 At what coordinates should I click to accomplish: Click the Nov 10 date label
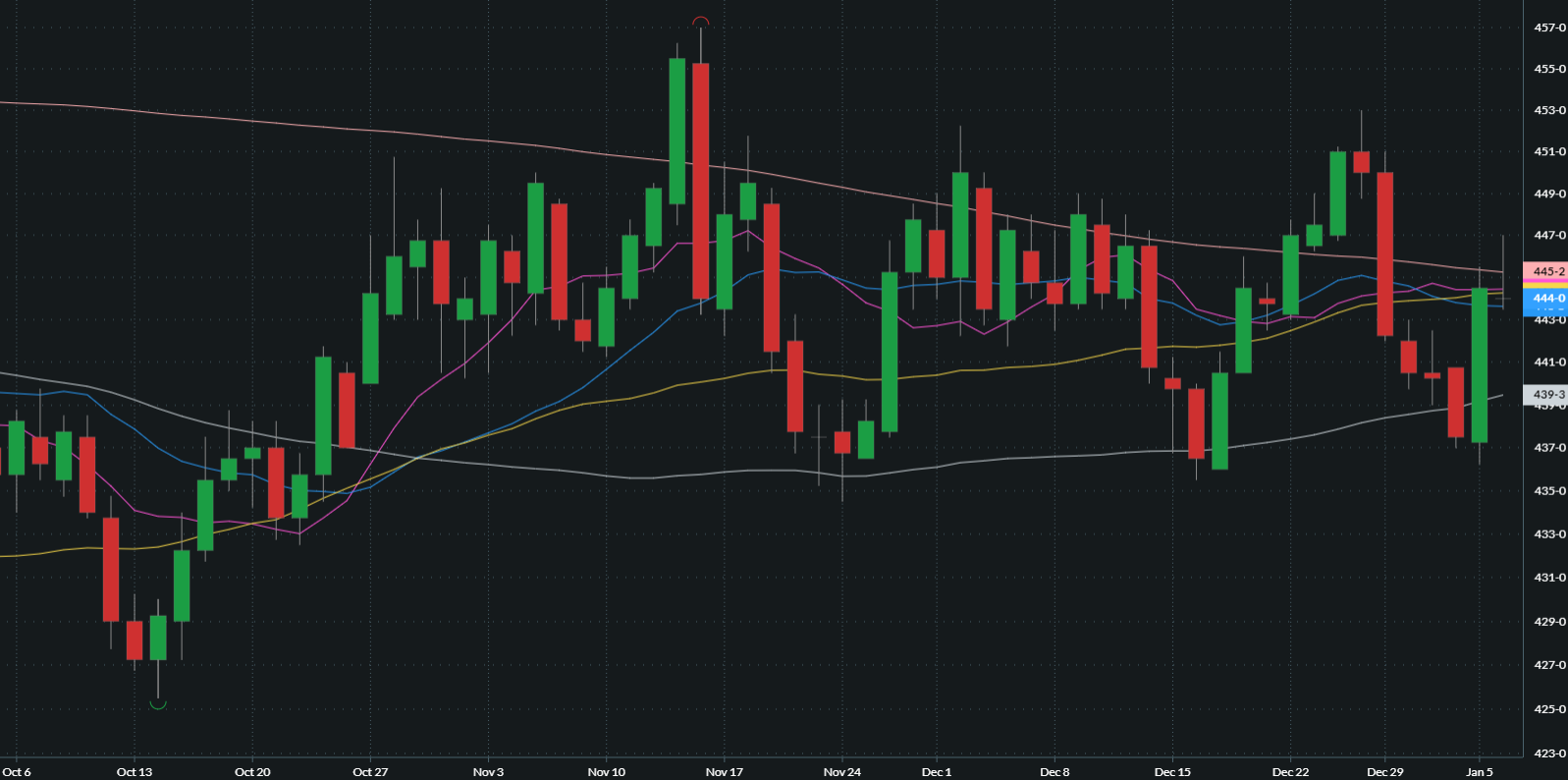606,772
